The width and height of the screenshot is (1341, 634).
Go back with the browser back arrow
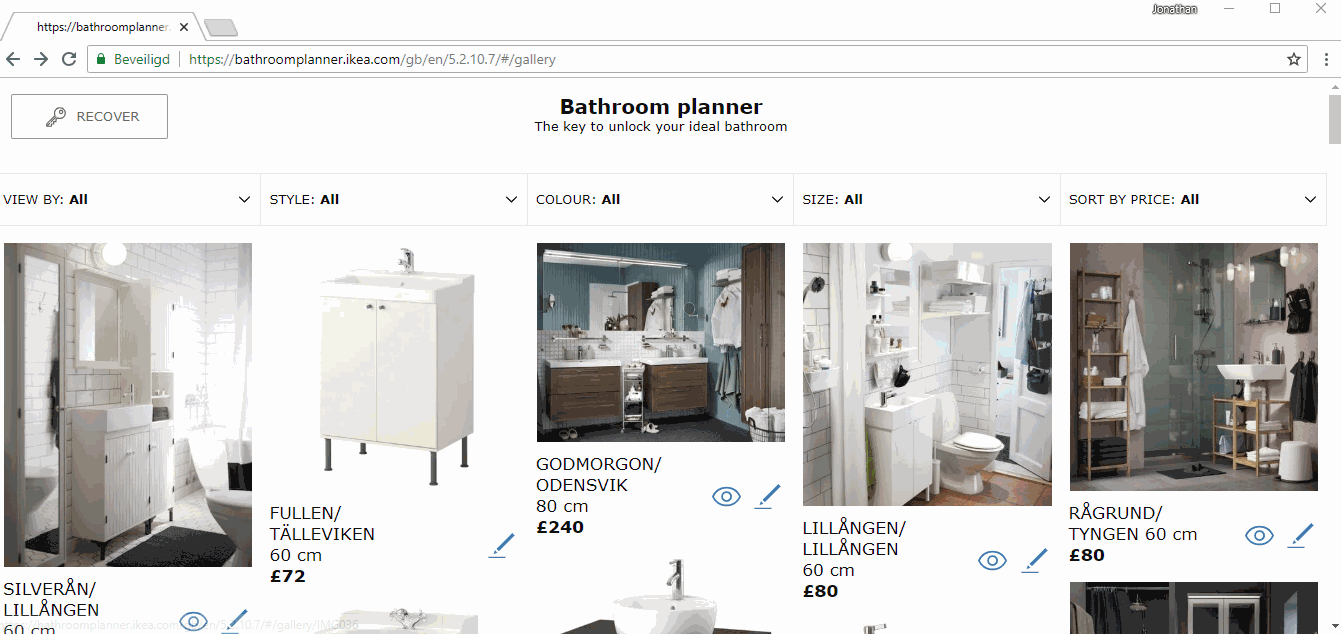[13, 59]
